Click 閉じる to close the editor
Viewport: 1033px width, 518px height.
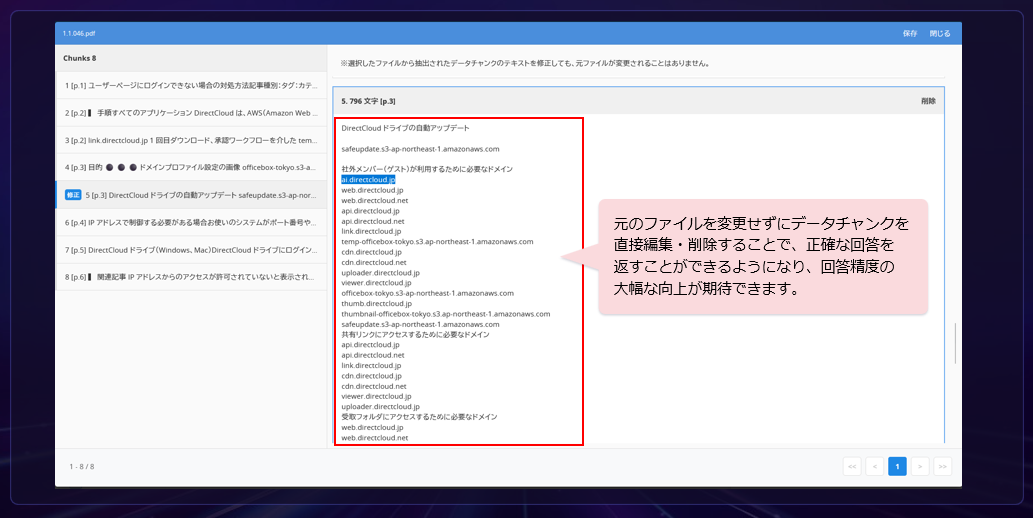[x=939, y=33]
